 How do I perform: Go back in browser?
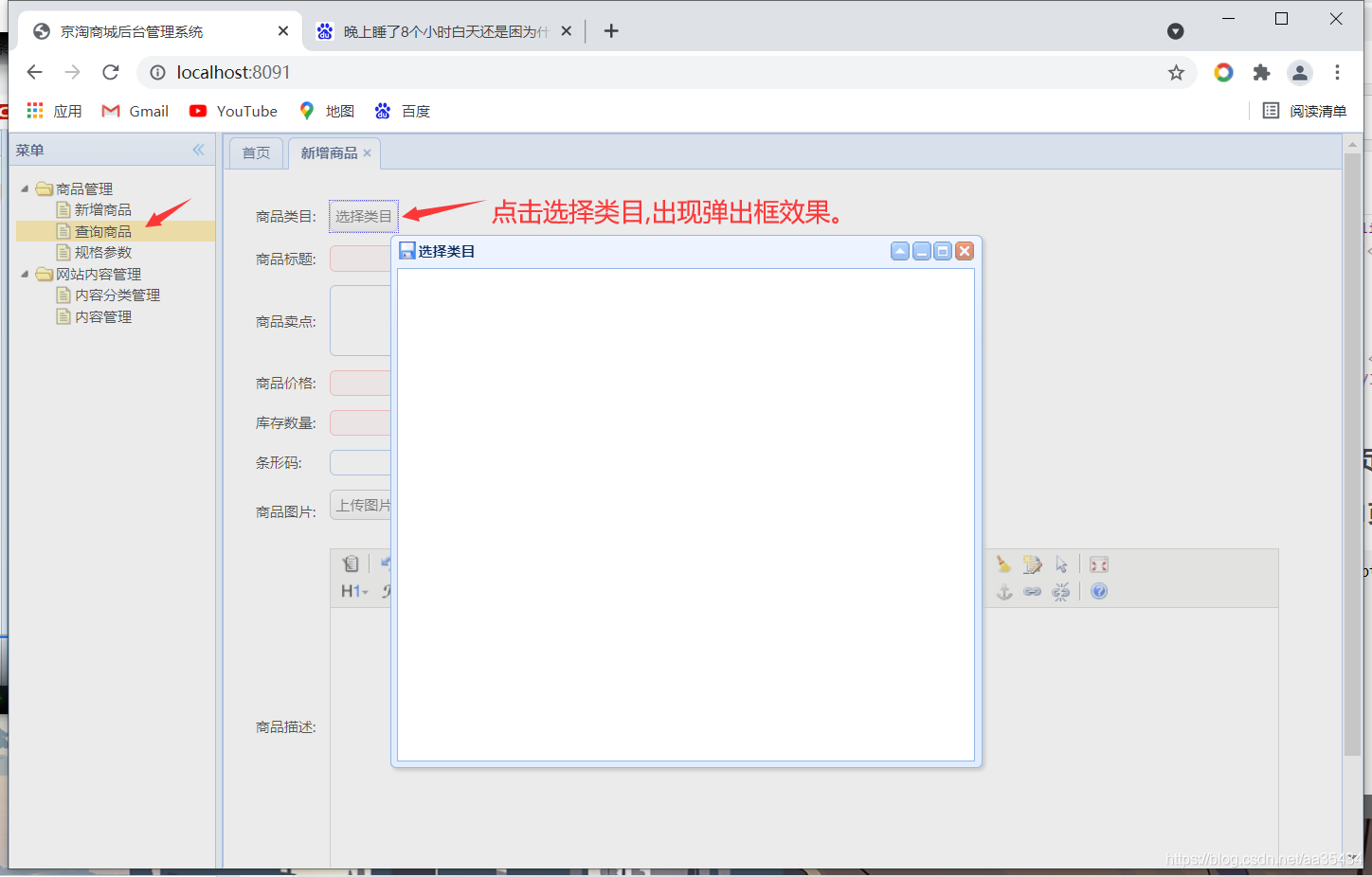click(x=35, y=72)
